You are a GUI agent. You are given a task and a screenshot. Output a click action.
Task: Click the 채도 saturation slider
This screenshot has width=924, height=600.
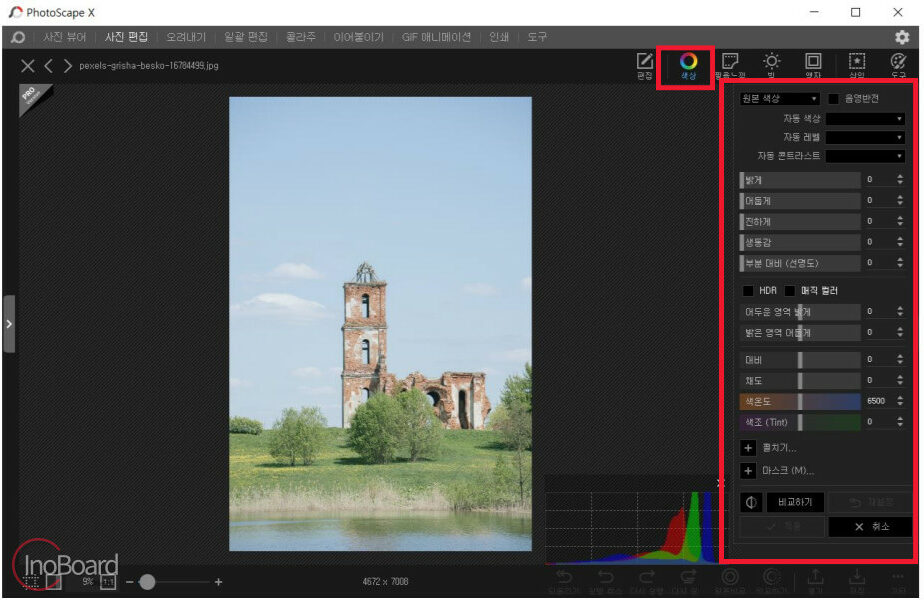tap(800, 381)
